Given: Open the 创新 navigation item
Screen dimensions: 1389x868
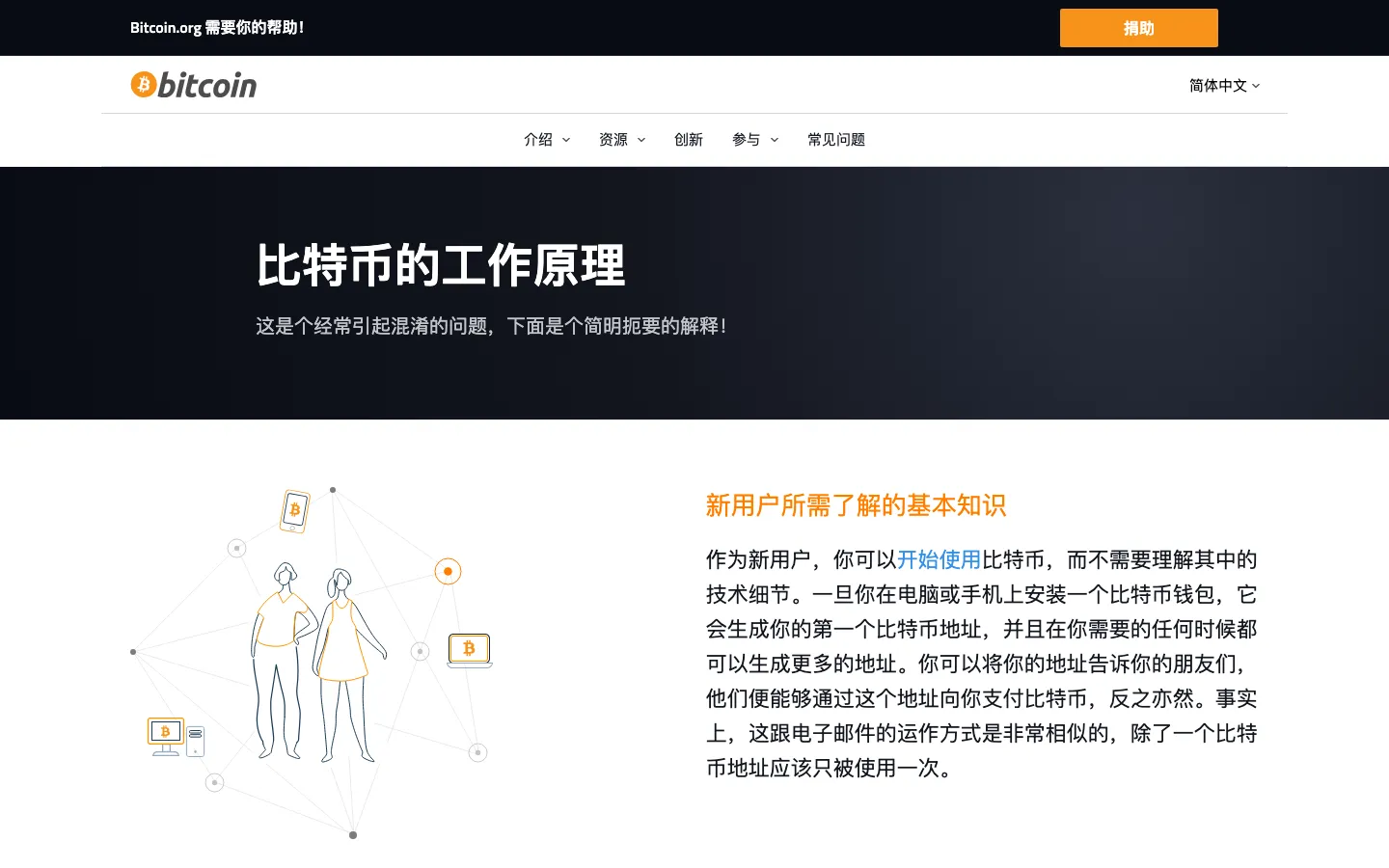Looking at the screenshot, I should (689, 140).
